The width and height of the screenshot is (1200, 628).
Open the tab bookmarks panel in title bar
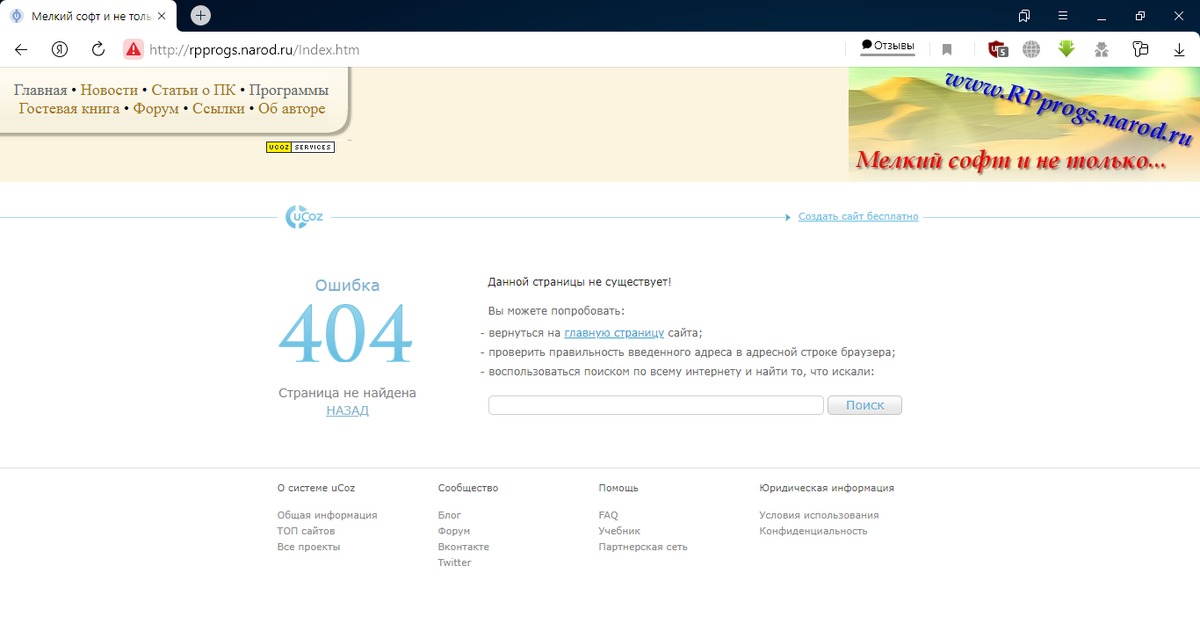click(x=1024, y=16)
